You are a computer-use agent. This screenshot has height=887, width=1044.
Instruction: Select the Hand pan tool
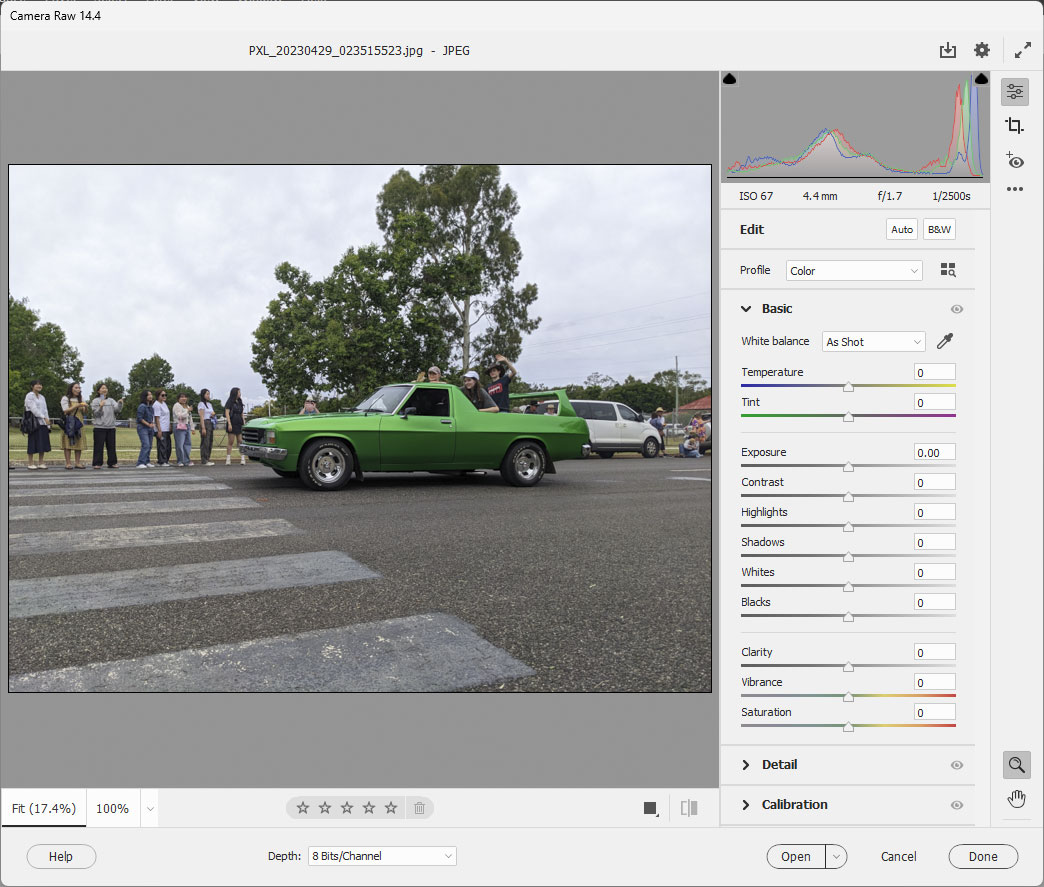(x=1016, y=798)
